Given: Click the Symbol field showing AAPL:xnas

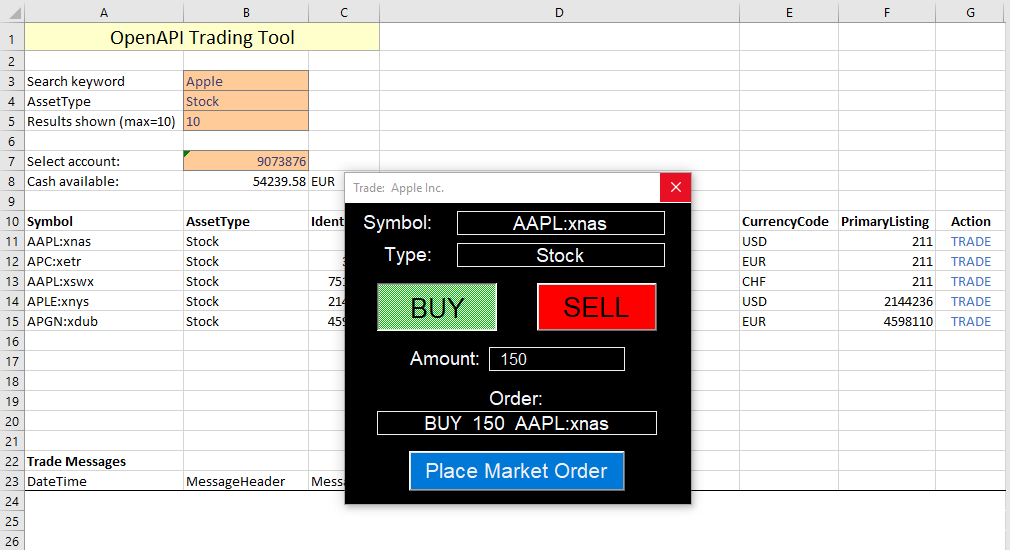Looking at the screenshot, I should point(560,223).
